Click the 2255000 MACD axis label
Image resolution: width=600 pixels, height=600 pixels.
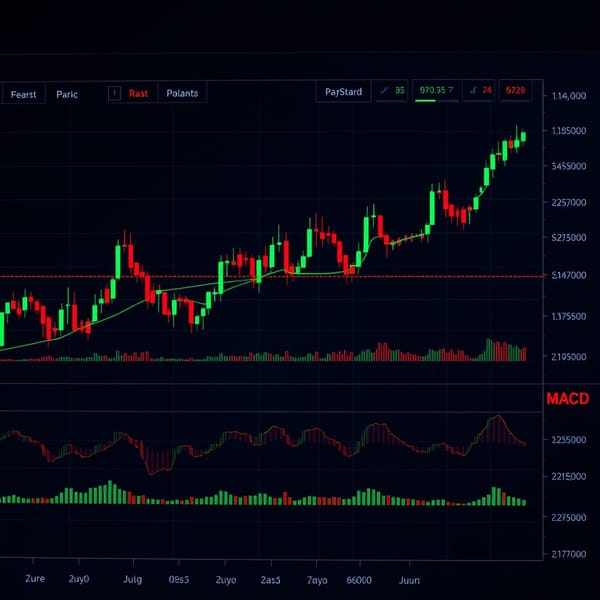569,440
